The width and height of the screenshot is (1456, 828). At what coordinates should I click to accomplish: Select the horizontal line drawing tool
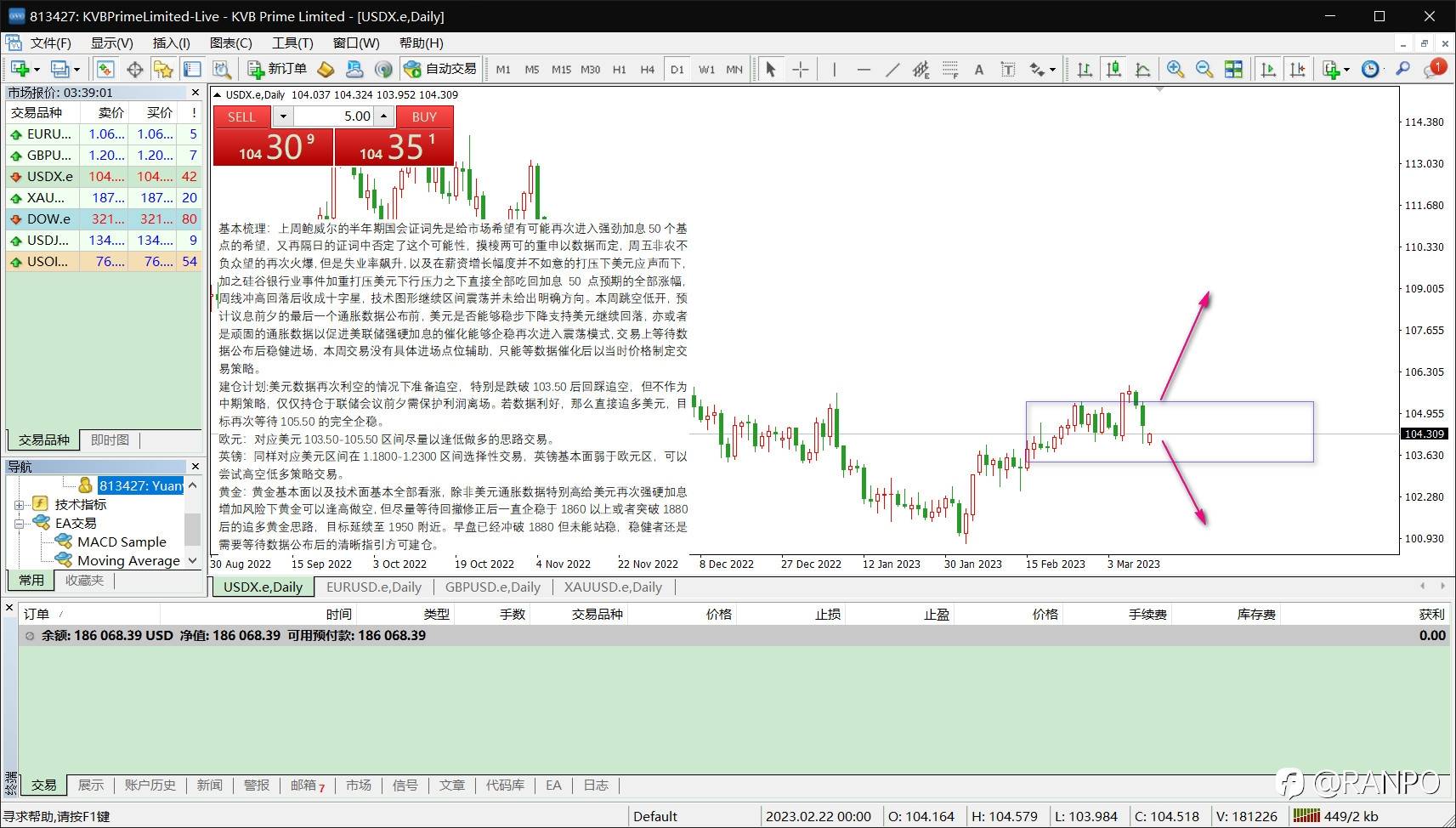pos(864,69)
